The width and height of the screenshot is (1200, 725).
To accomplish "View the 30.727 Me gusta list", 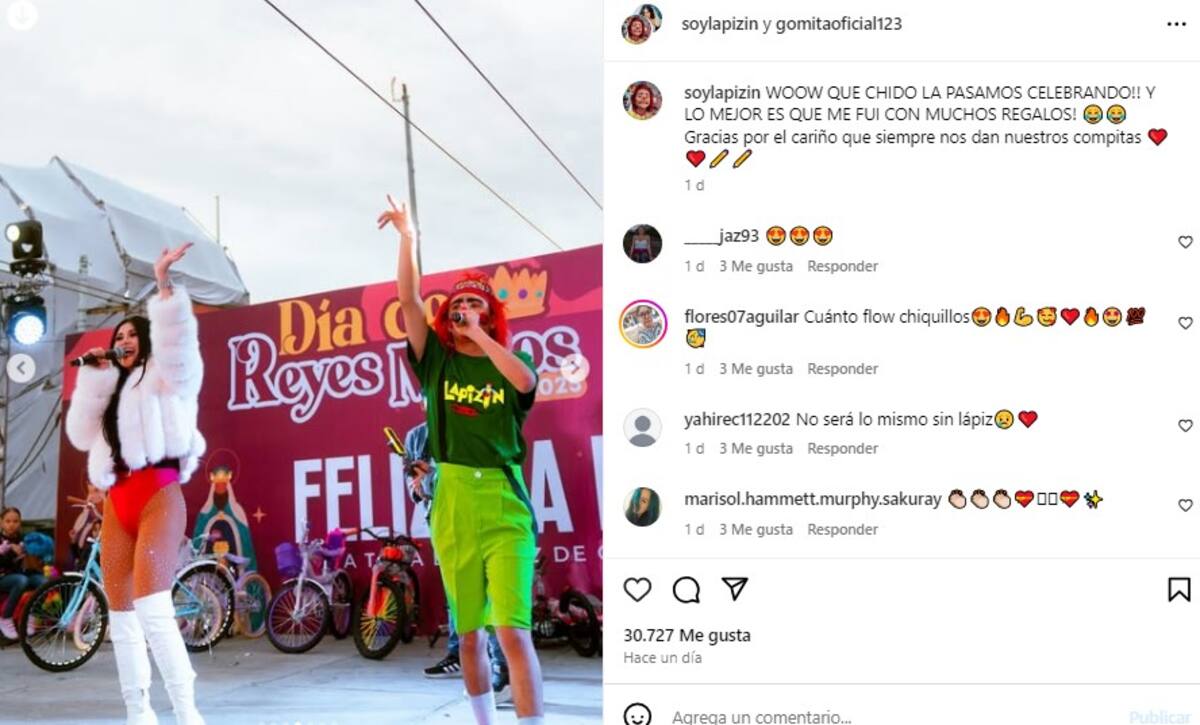I will (x=687, y=635).
